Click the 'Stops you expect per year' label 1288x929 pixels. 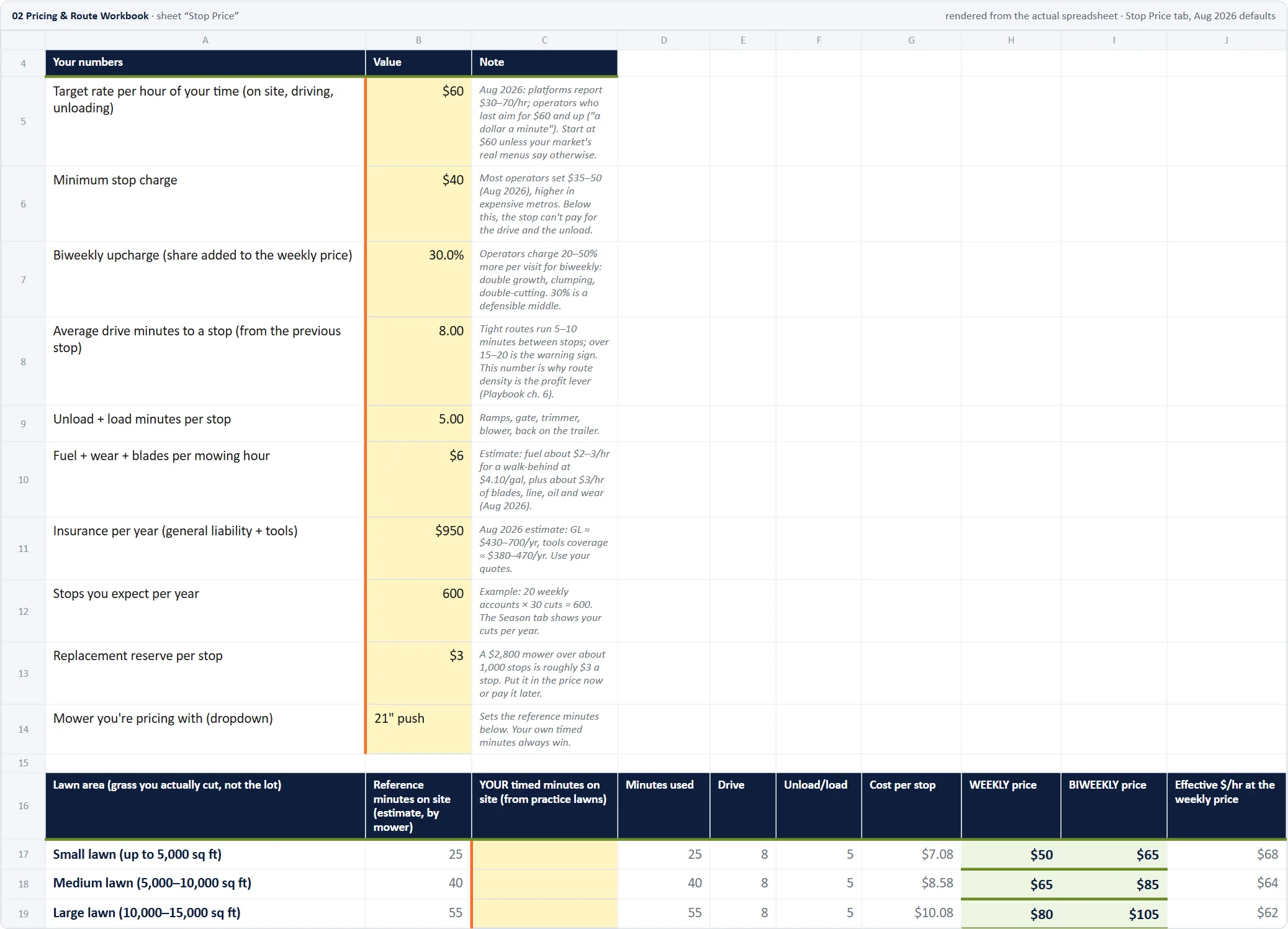point(126,594)
